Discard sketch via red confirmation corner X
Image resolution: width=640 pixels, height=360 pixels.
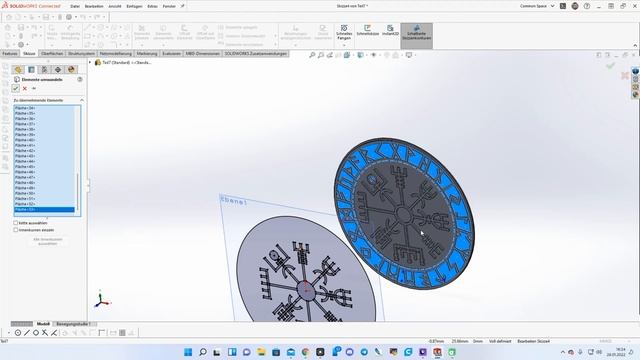(625, 76)
